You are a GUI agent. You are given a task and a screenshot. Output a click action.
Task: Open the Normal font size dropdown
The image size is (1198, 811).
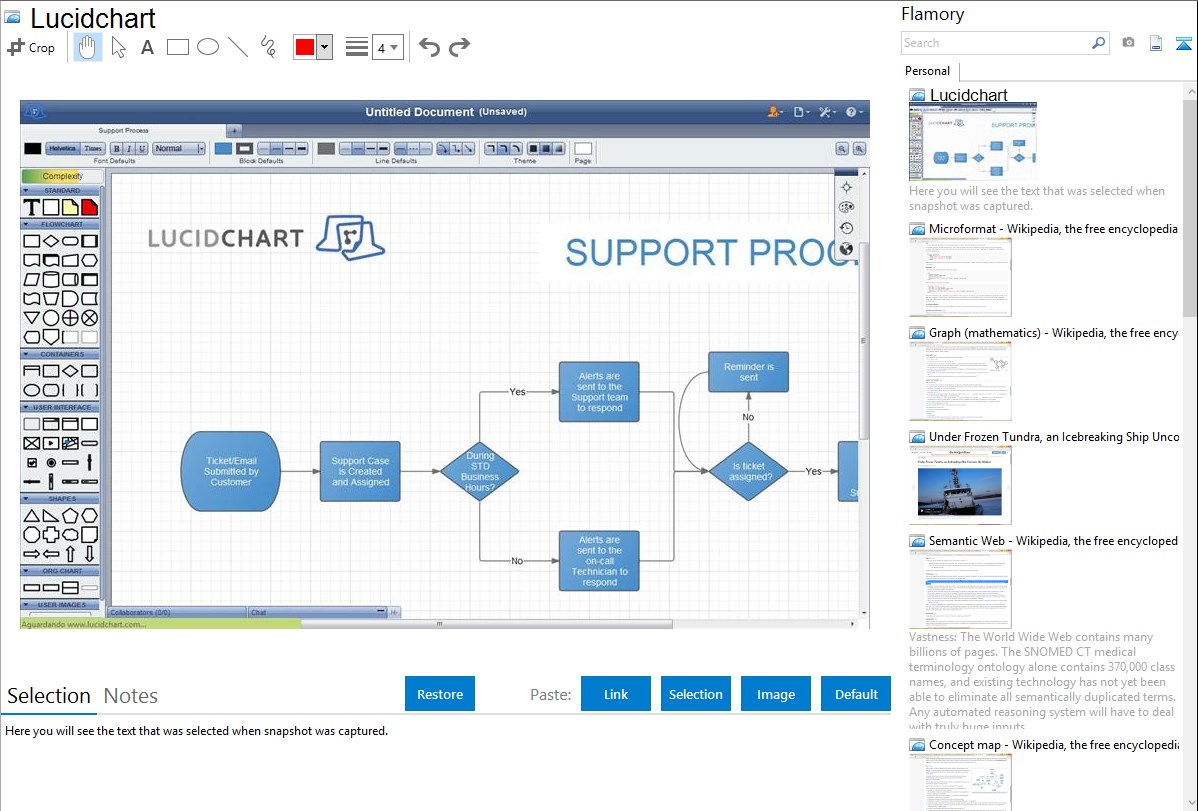[x=179, y=148]
